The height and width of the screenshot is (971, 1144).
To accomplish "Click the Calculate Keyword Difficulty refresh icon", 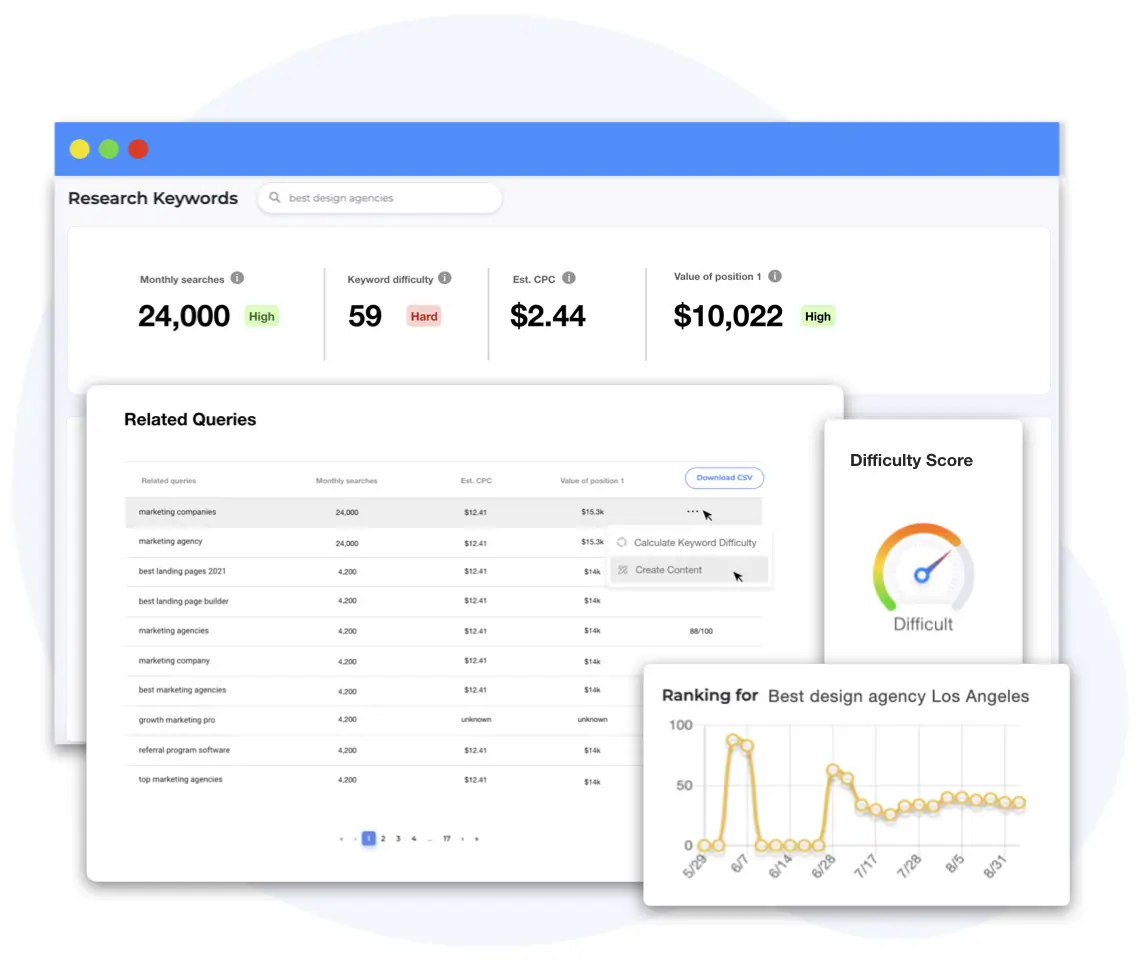I will [622, 543].
